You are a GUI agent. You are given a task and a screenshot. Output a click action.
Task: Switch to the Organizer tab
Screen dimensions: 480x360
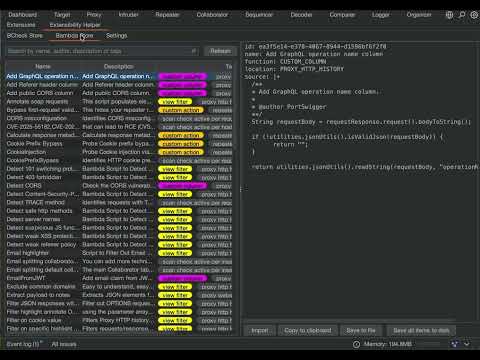[419, 15]
